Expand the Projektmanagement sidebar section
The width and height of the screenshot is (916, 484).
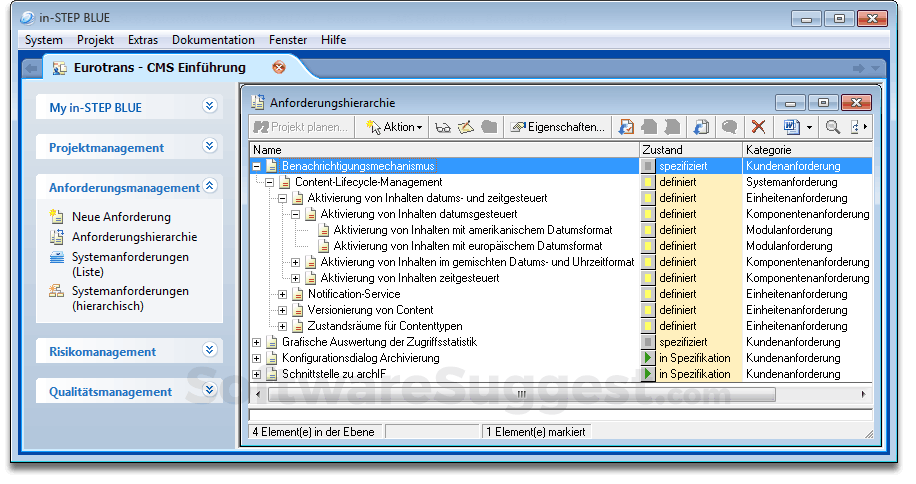(x=209, y=147)
